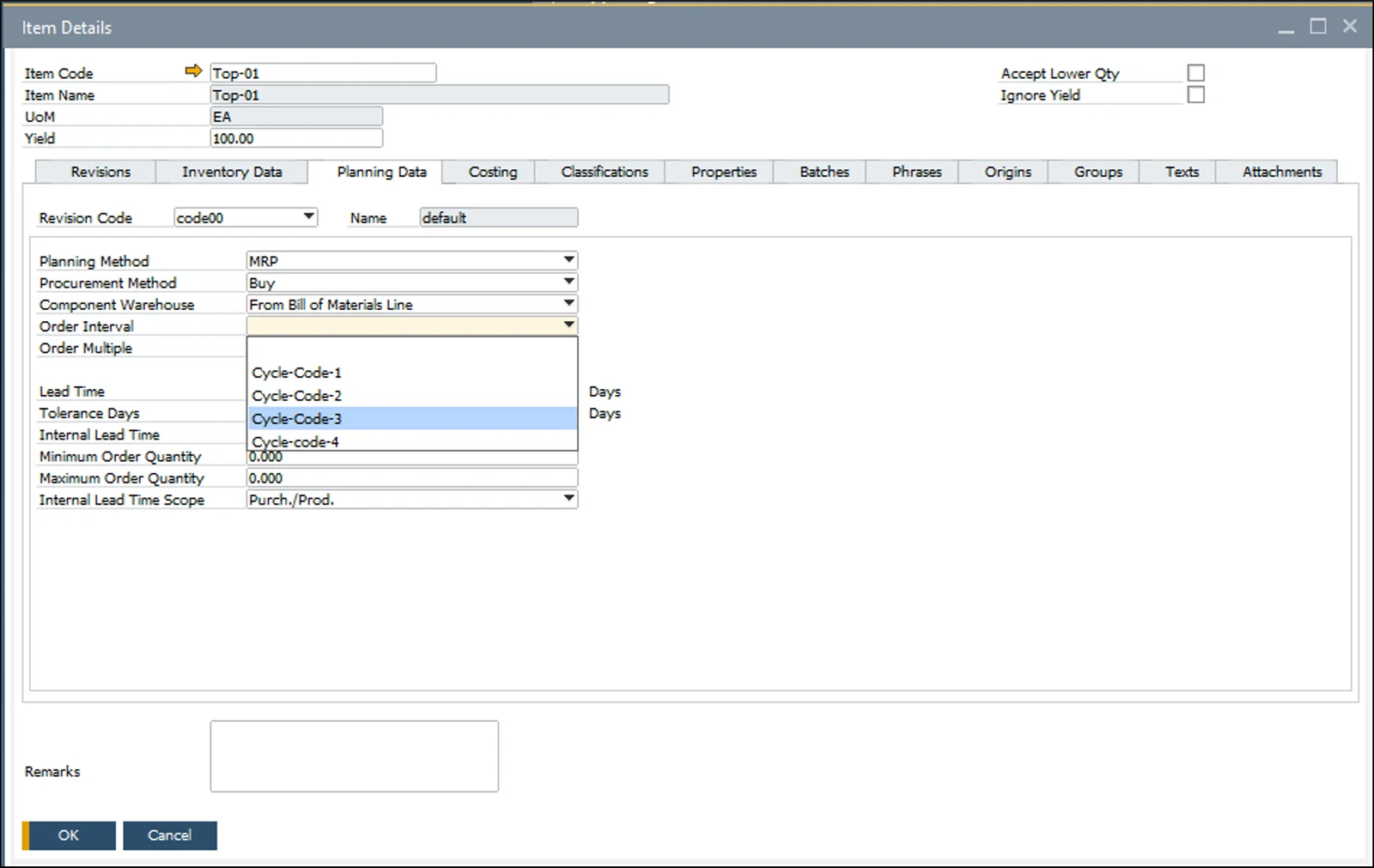Viewport: 1374px width, 868px height.
Task: Enable the Accept Lower Qty checkbox
Action: pyautogui.click(x=1195, y=73)
